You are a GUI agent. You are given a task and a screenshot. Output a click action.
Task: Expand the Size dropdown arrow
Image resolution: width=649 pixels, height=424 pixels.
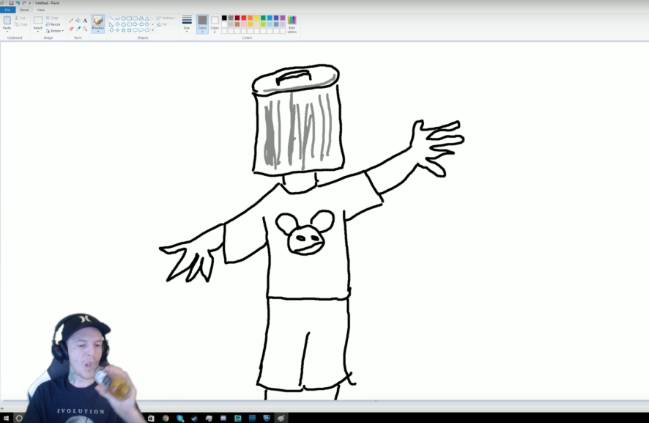point(187,31)
